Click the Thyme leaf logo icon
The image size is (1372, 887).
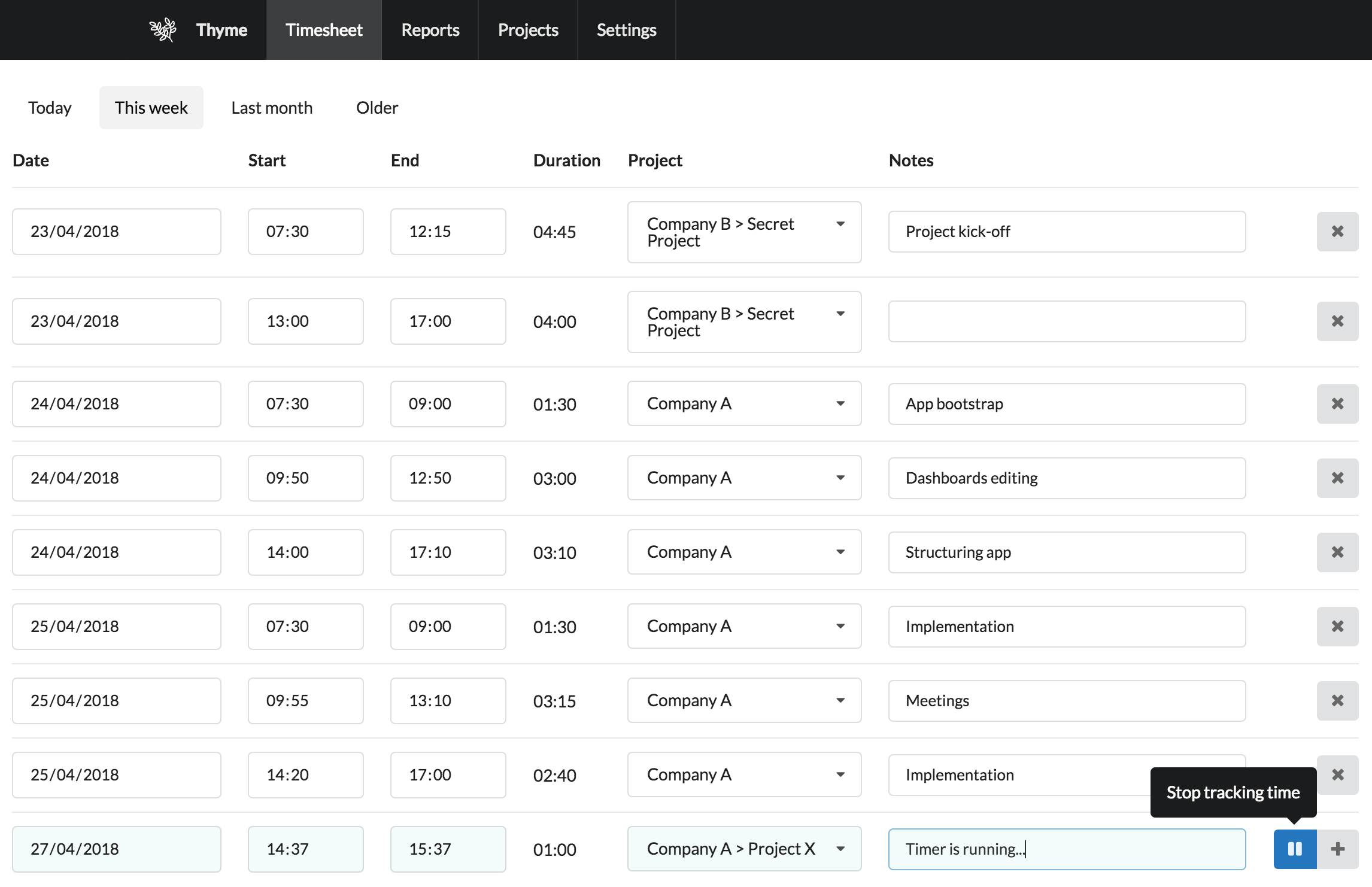[x=163, y=30]
